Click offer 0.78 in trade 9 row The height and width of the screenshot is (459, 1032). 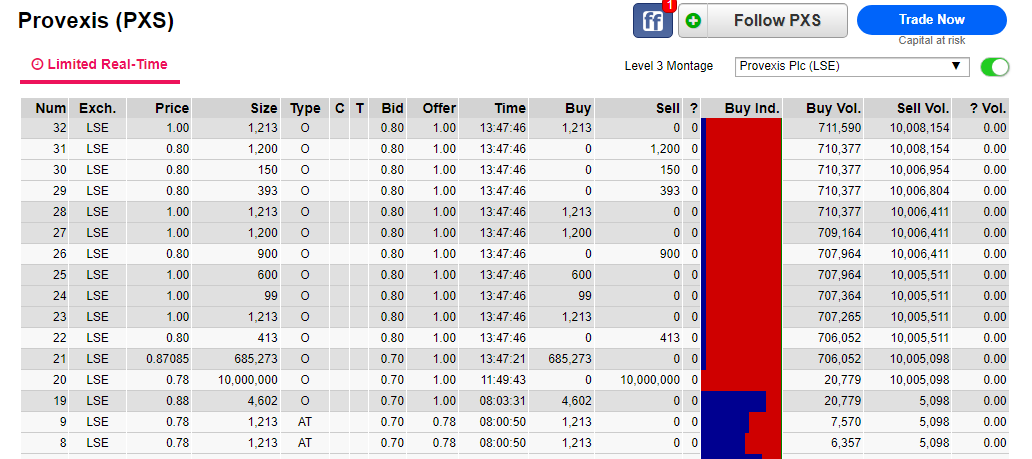pos(444,423)
